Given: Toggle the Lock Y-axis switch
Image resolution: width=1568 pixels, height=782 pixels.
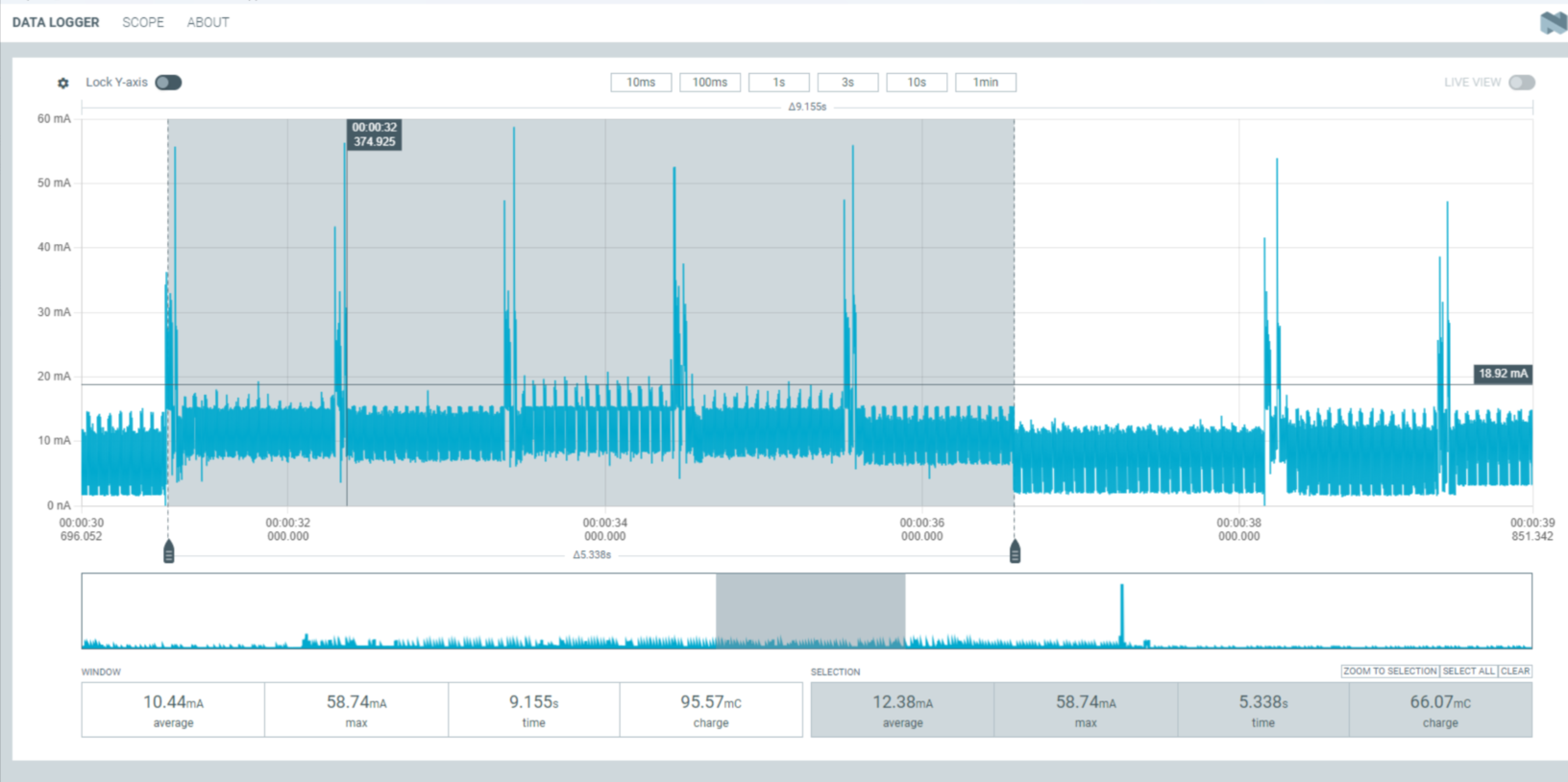Looking at the screenshot, I should (168, 83).
